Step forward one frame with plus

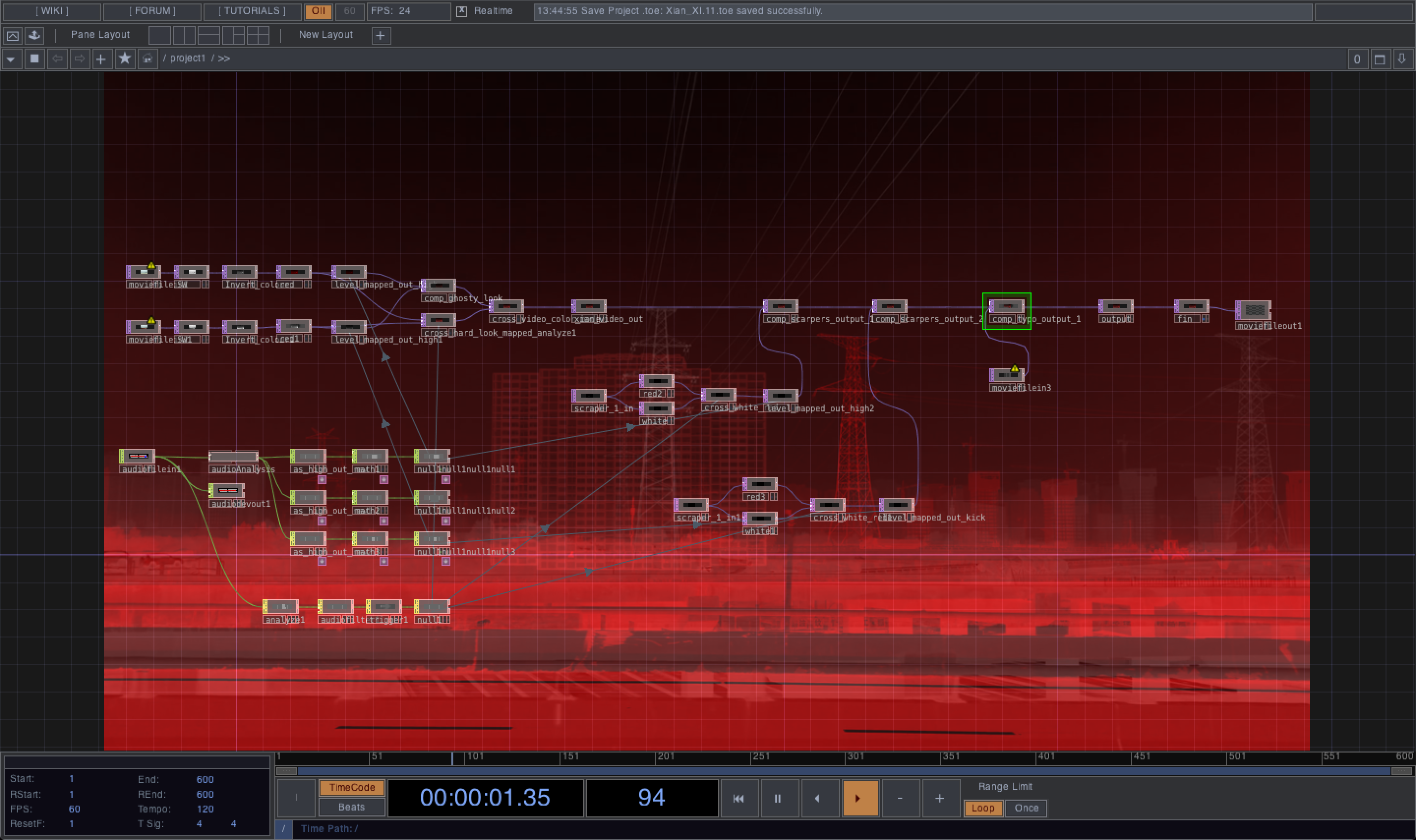940,798
